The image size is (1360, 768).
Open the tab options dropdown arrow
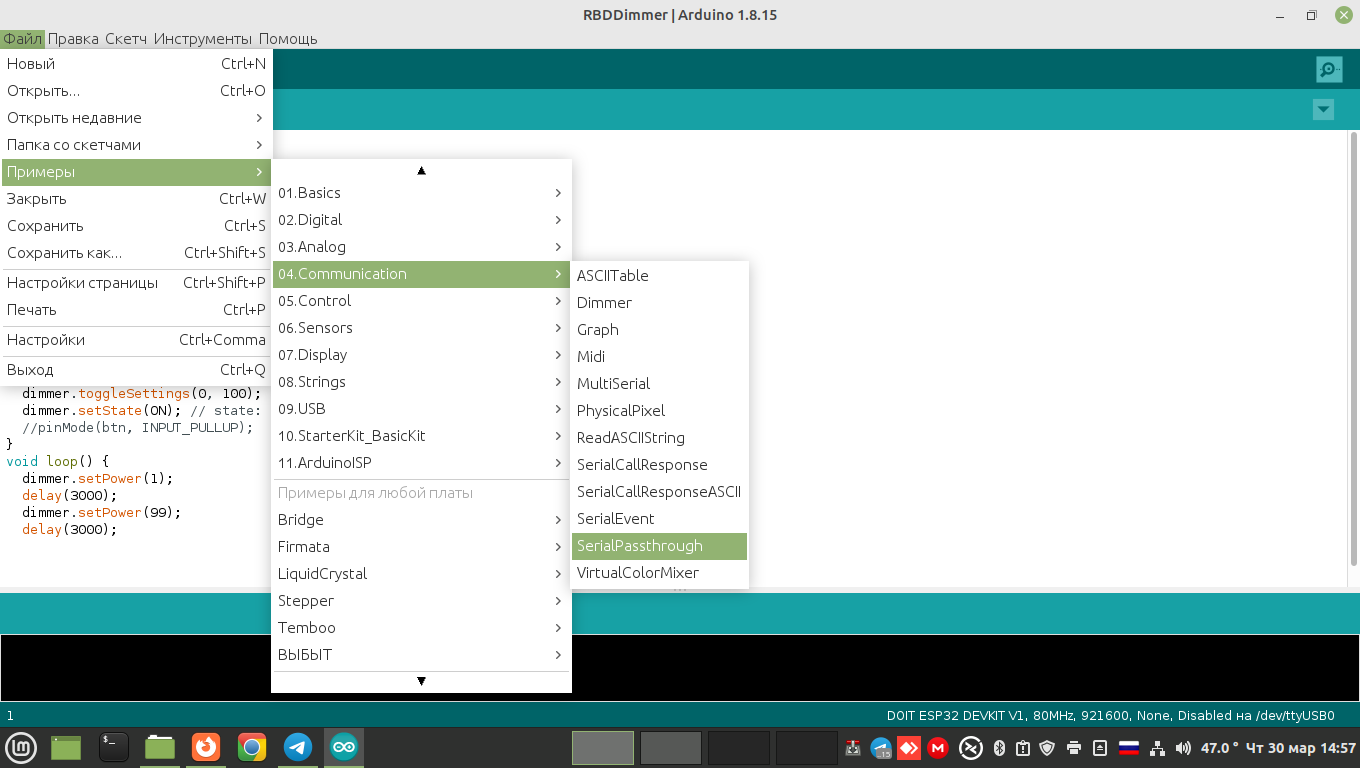coord(1323,109)
